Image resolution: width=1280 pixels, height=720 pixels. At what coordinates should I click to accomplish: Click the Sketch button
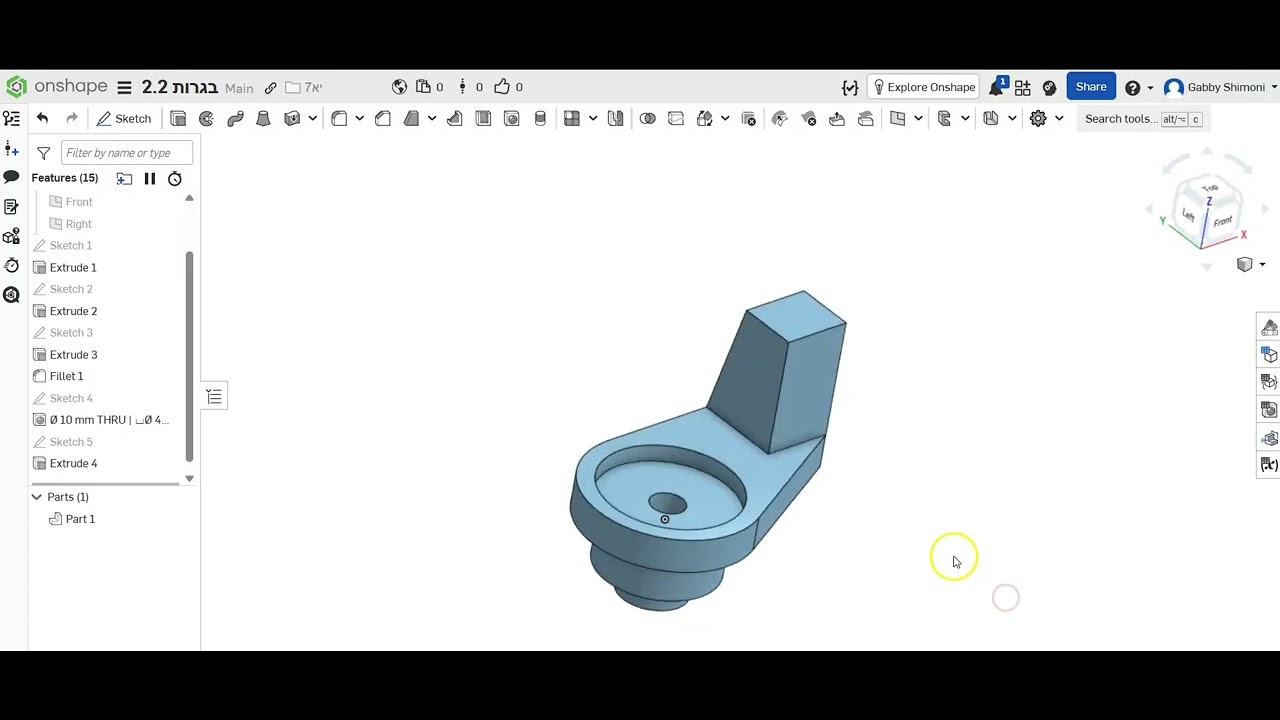point(124,119)
